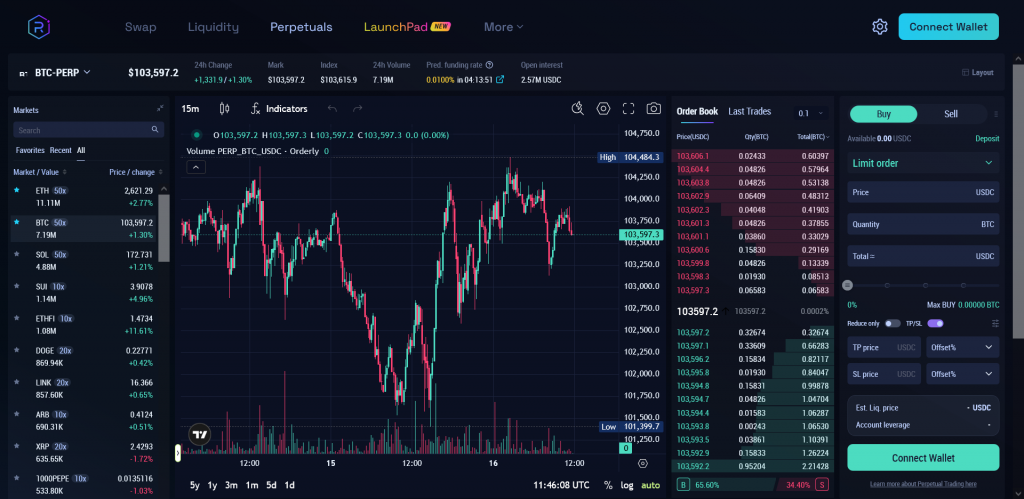Open the Total(BTC) column unit dropdown

point(812,137)
